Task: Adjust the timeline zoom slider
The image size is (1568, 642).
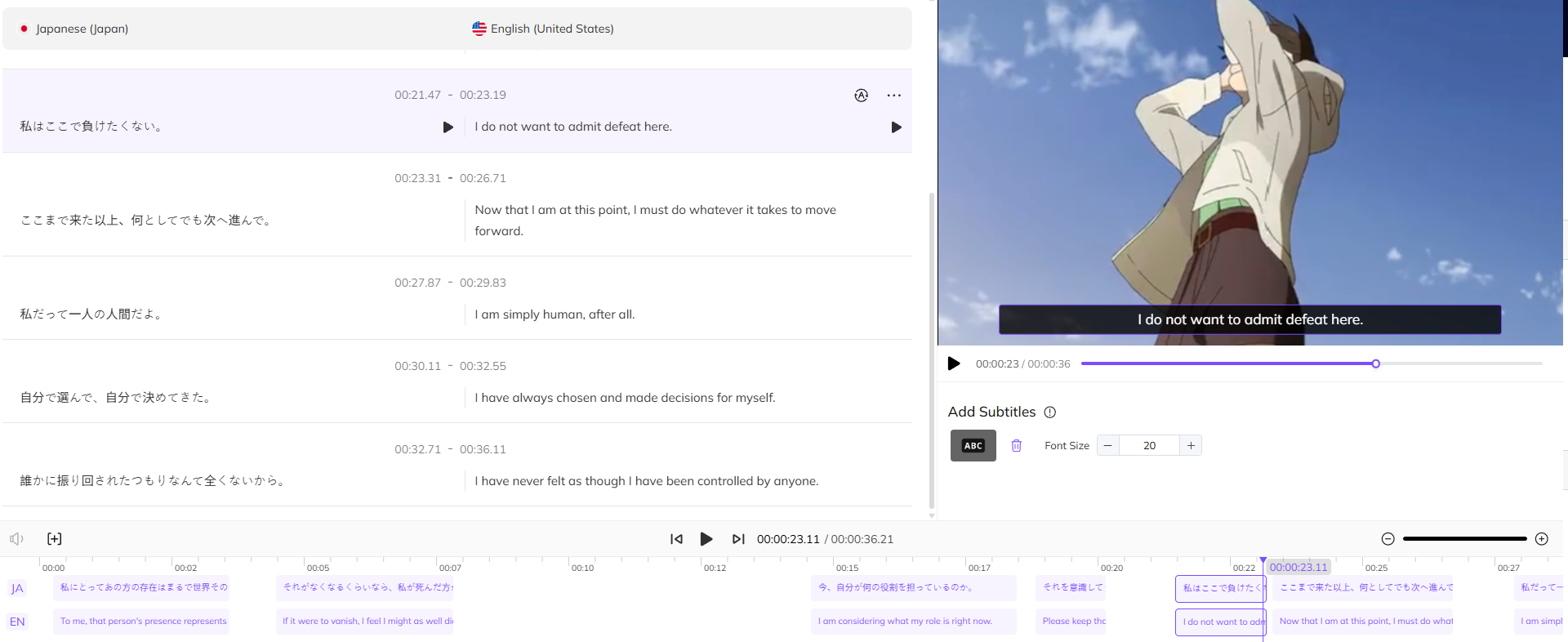Action: [1465, 539]
